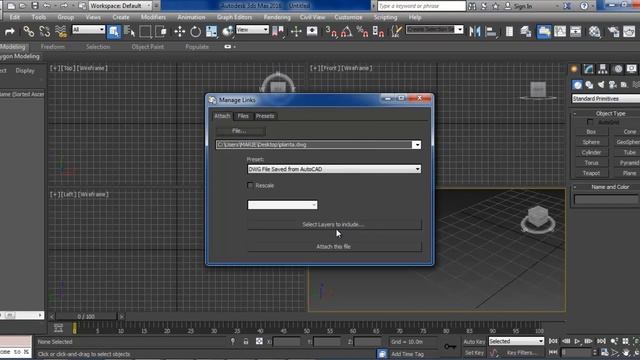This screenshot has height=360, width=640.
Task: Activate the Select and Move tool
Action: [x=180, y=31]
